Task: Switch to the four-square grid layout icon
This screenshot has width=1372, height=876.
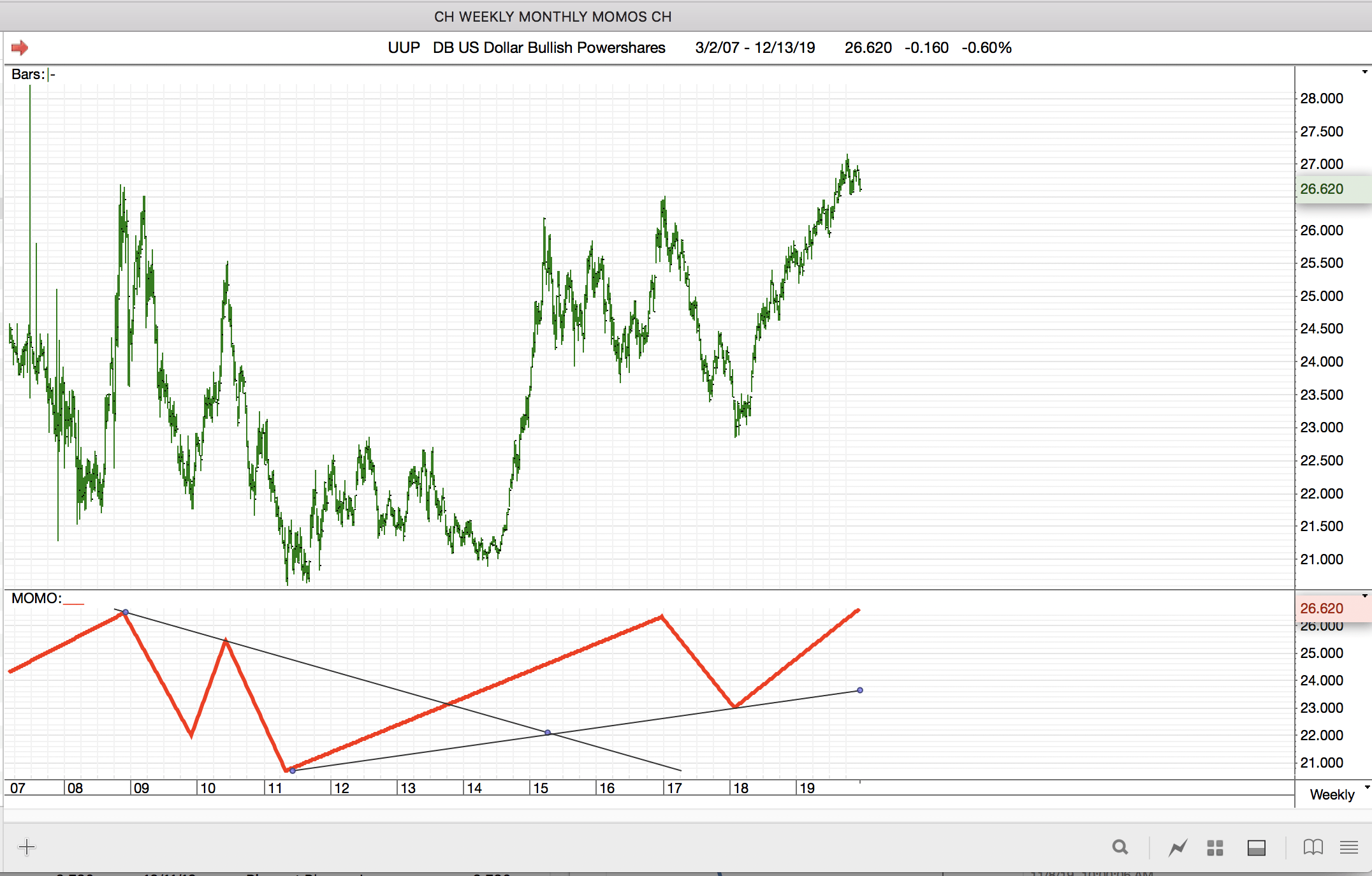Action: [x=1215, y=847]
